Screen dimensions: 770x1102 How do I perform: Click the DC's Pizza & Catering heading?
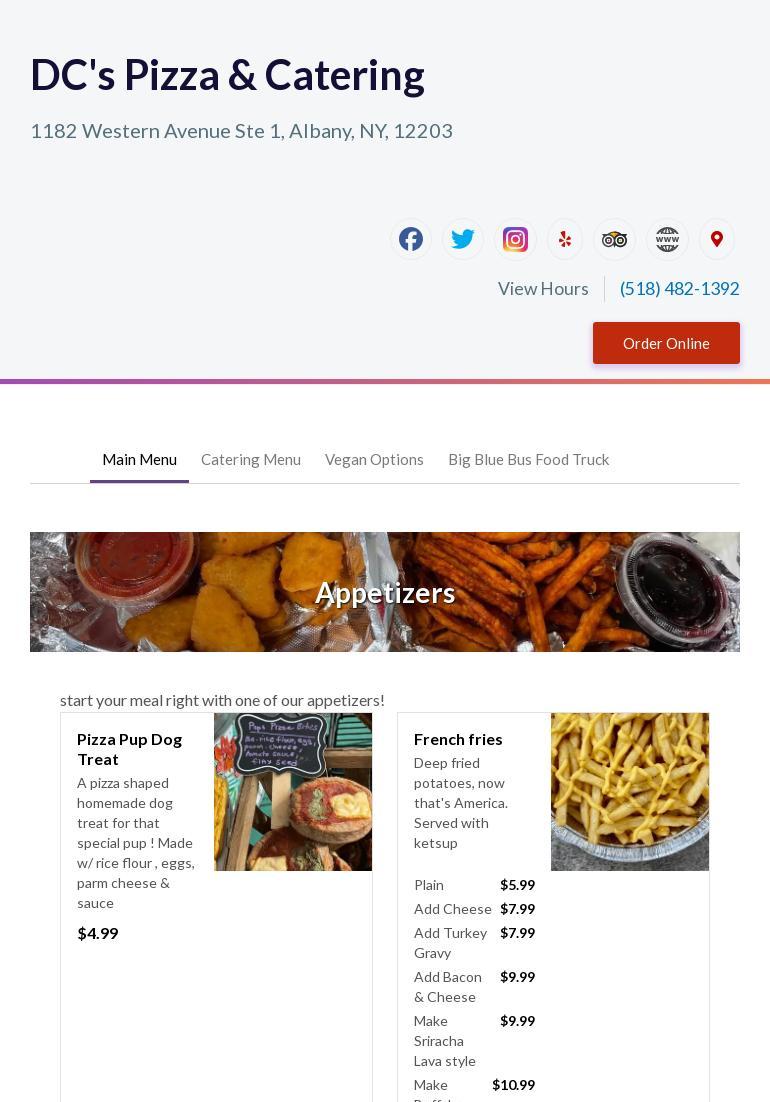(228, 75)
